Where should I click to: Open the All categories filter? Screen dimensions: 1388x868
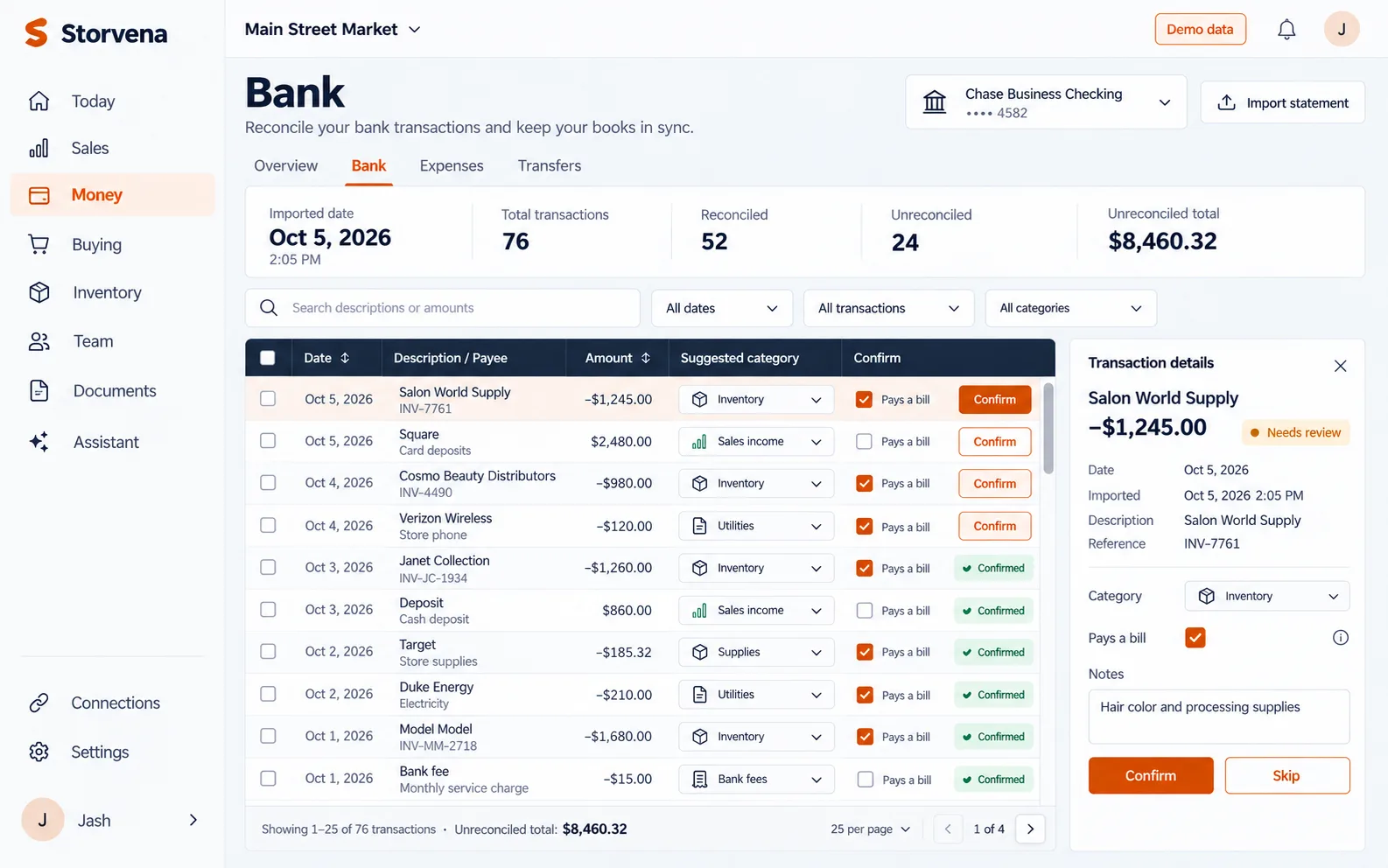pyautogui.click(x=1070, y=308)
